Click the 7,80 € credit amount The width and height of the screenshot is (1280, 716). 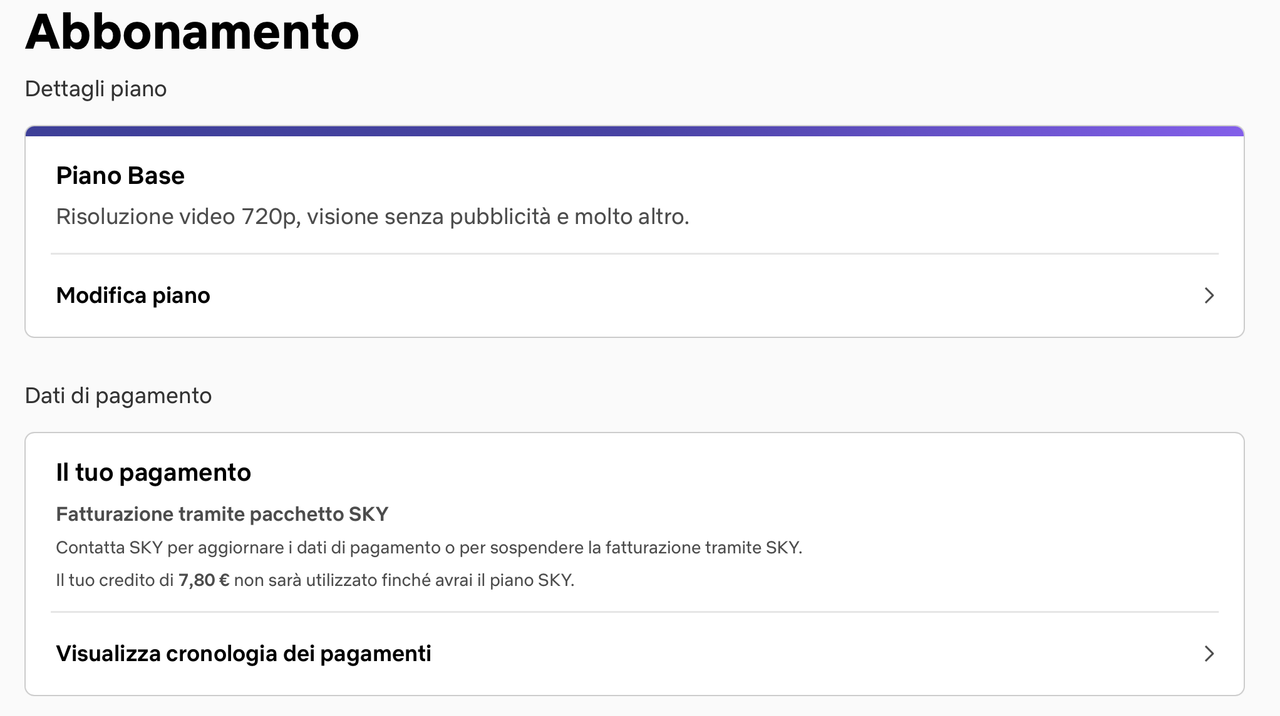[204, 580]
